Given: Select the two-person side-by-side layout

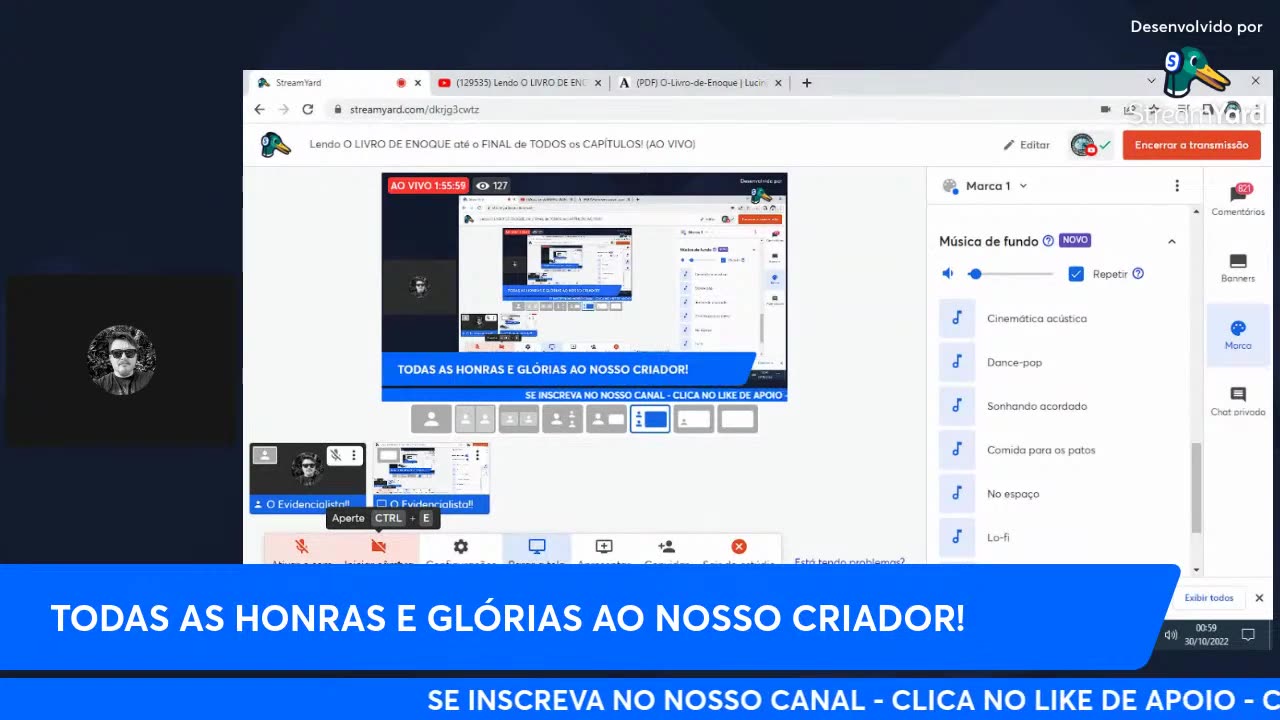Looking at the screenshot, I should (x=475, y=420).
